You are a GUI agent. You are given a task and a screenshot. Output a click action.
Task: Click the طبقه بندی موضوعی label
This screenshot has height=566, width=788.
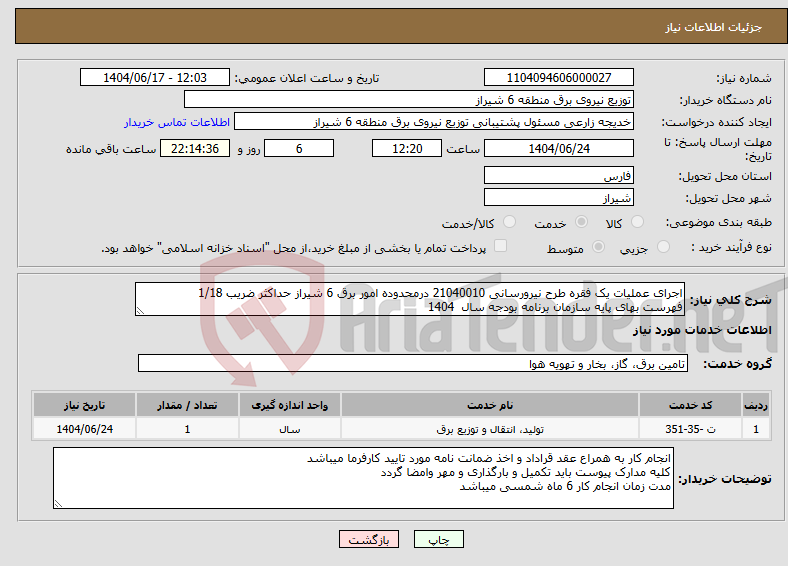(719, 222)
